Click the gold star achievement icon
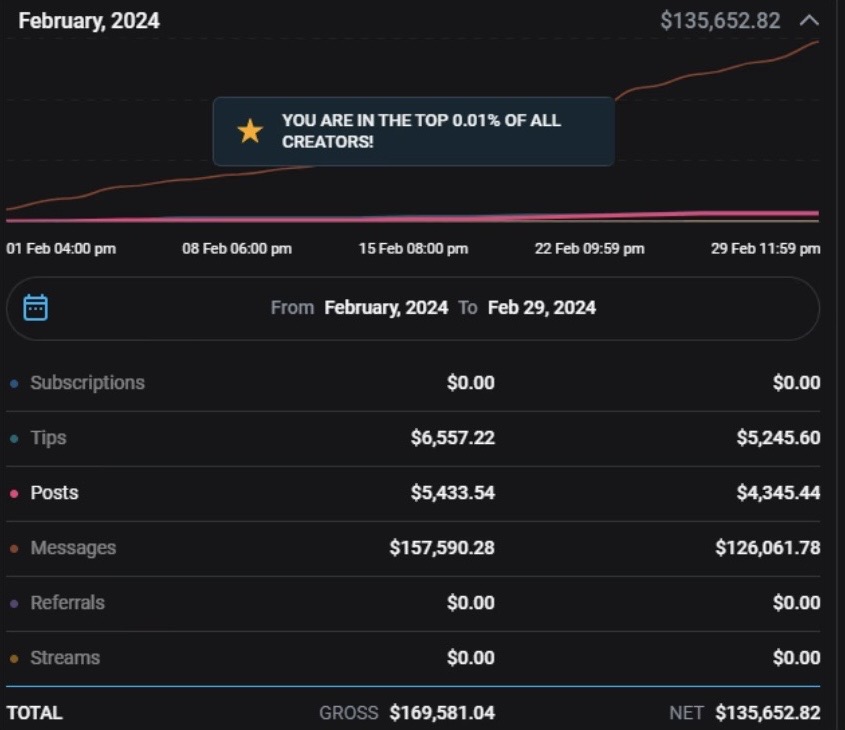The image size is (845, 730). point(249,130)
